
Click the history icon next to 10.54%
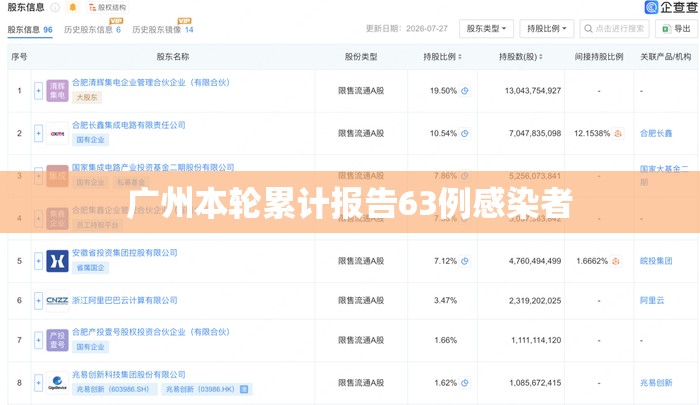click(465, 133)
